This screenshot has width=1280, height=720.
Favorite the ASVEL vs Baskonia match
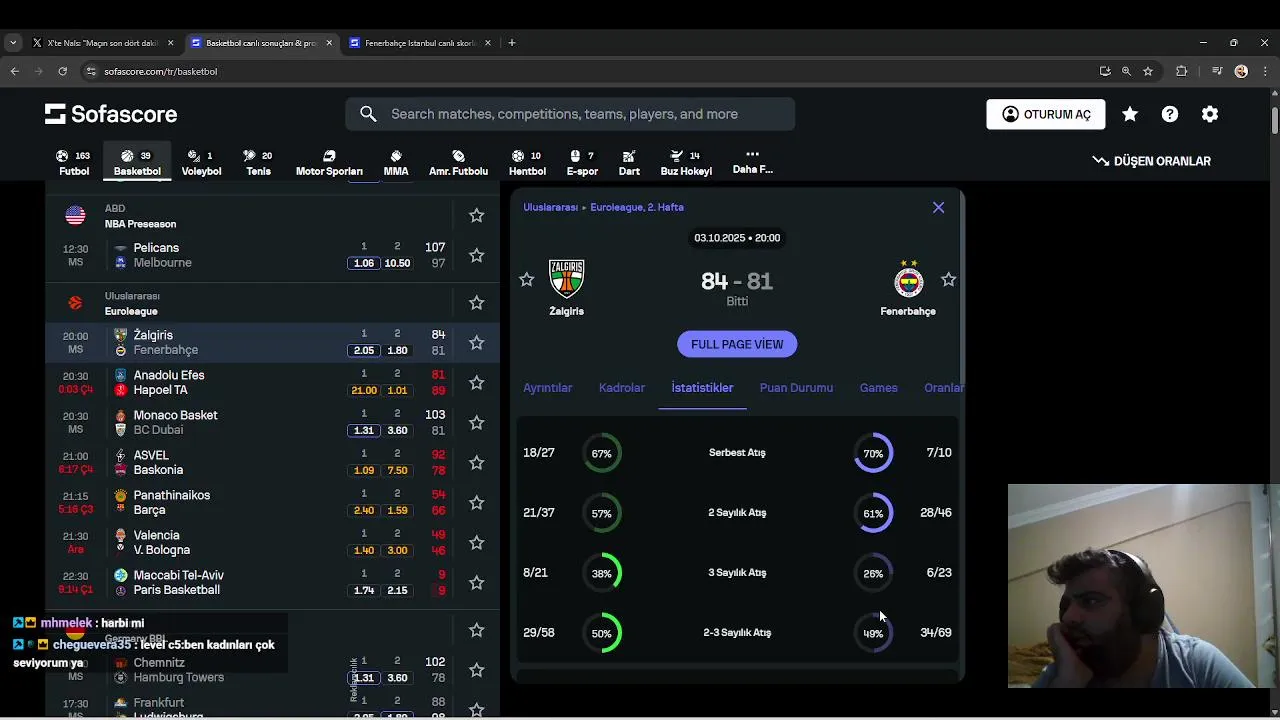tap(477, 463)
